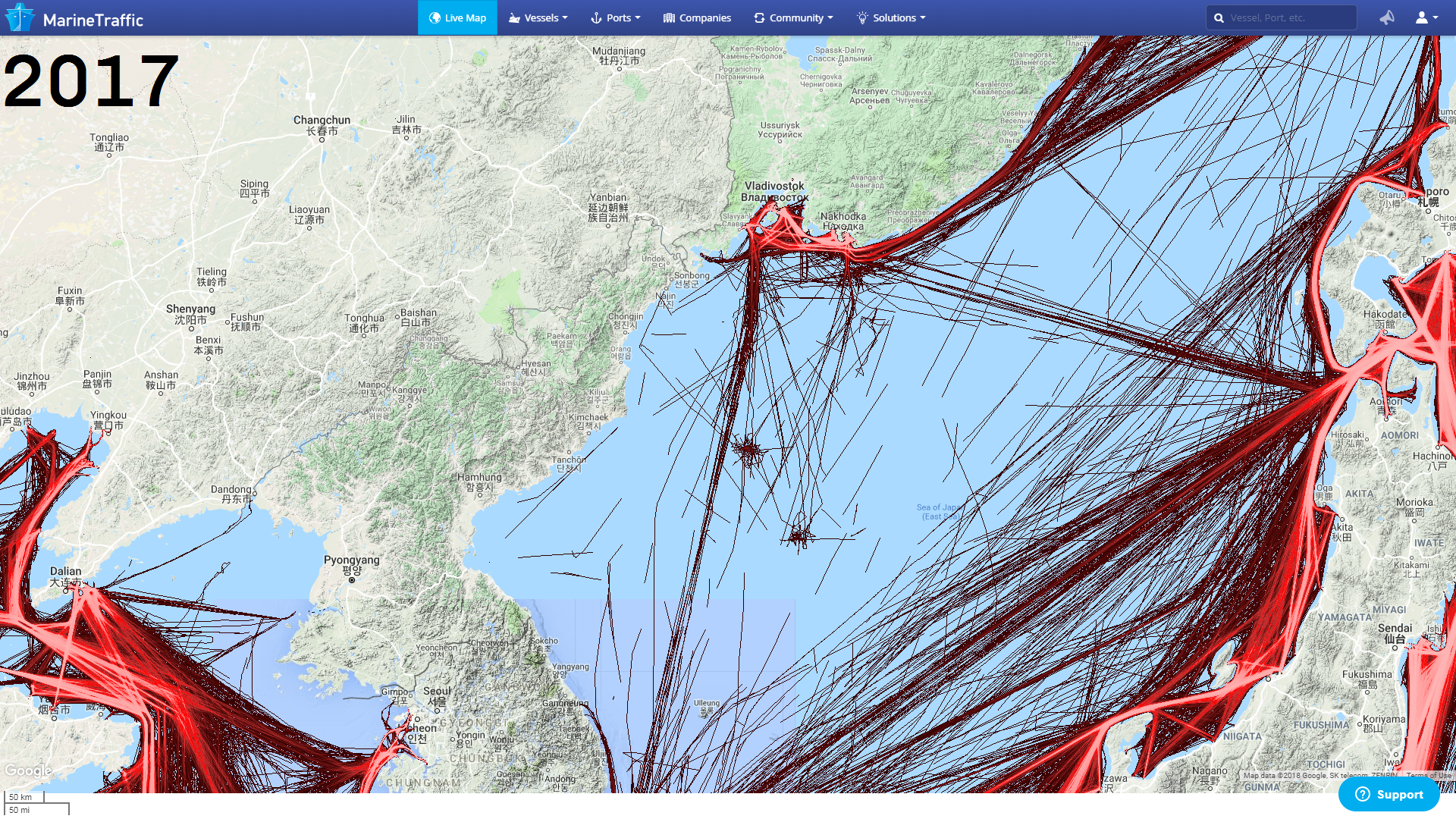The height and width of the screenshot is (819, 1456).
Task: Click the refresh-arrows icon beside Community
Action: (x=759, y=17)
